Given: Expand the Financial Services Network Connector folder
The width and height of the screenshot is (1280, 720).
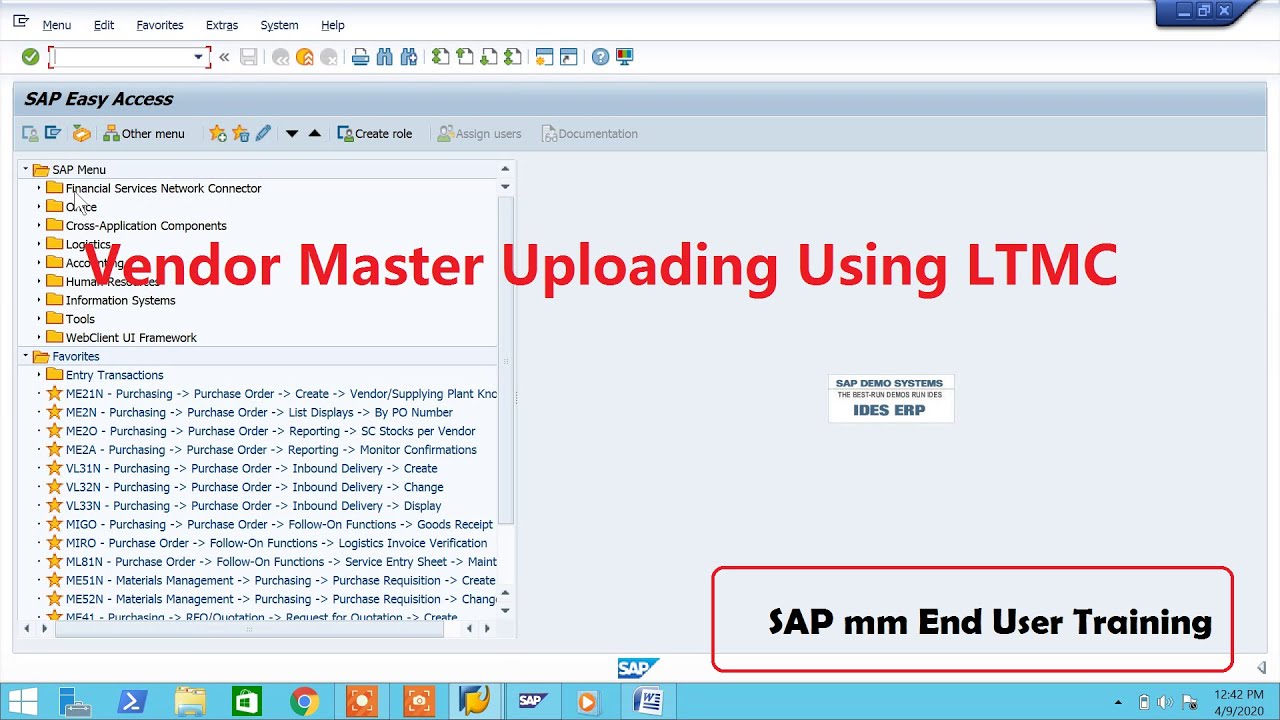Looking at the screenshot, I should pos(39,188).
